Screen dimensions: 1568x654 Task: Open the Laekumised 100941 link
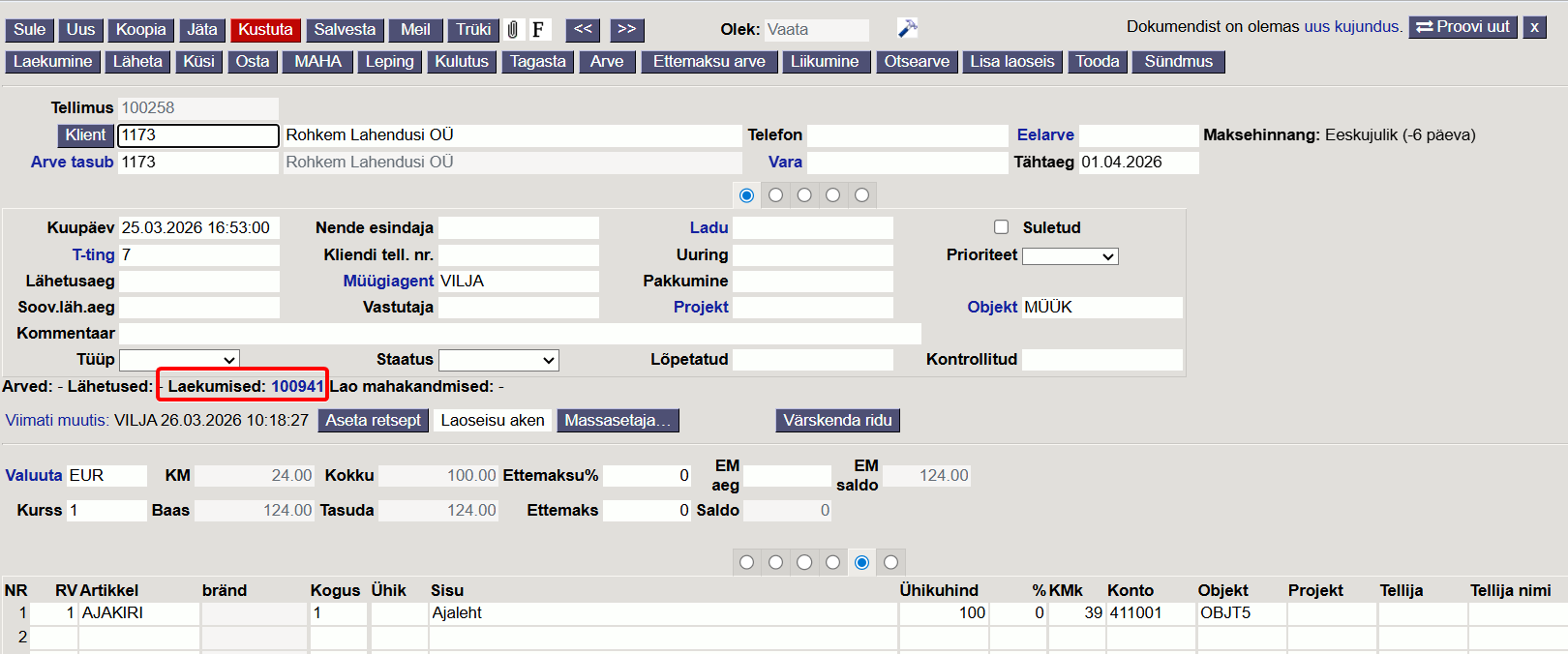click(x=297, y=386)
